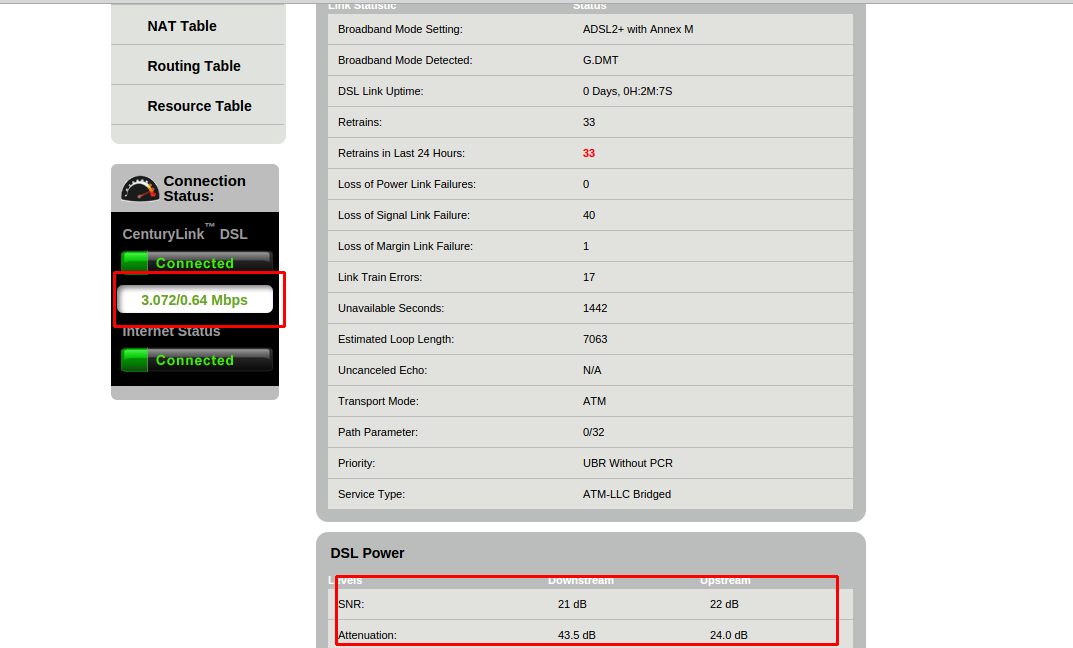Click the Internet Status label
1073x648 pixels.
pyautogui.click(x=171, y=331)
